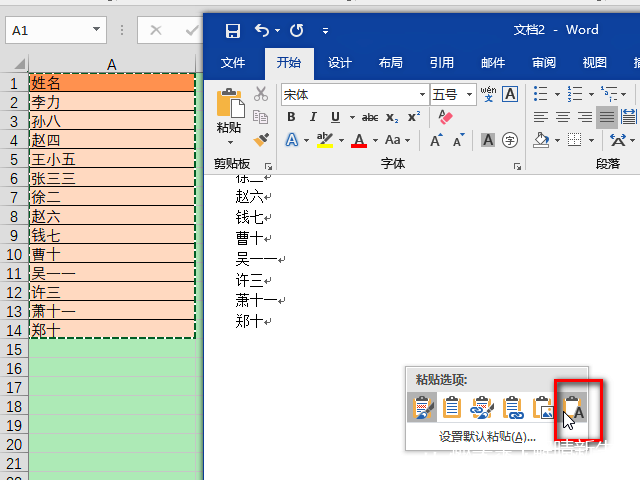Expand the 粘贴 dropdown arrow below paste
The width and height of the screenshot is (640, 480).
coord(230,142)
